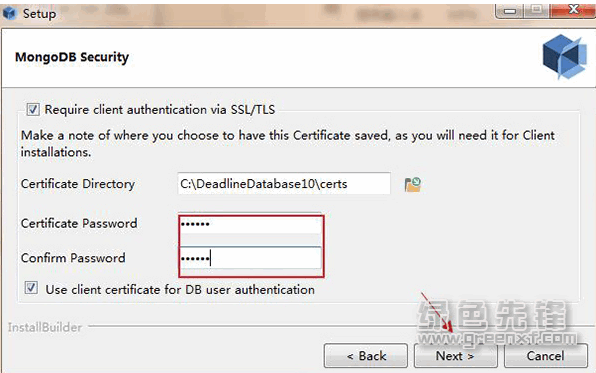Image resolution: width=596 pixels, height=373 pixels.
Task: Click the Confirm Password label
Action: [x=73, y=258]
